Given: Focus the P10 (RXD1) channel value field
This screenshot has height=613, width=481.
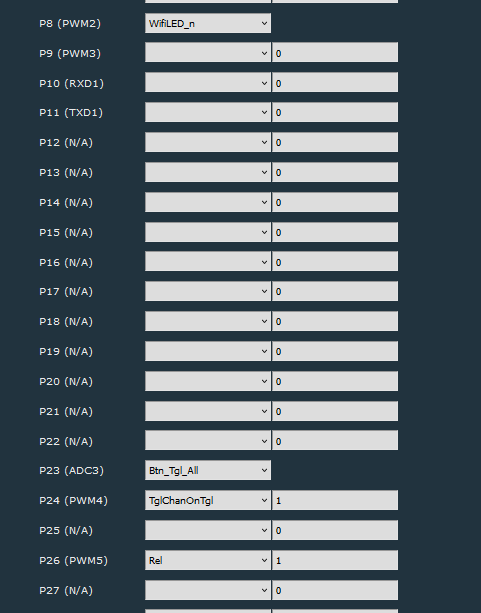Looking at the screenshot, I should pyautogui.click(x=335, y=82).
